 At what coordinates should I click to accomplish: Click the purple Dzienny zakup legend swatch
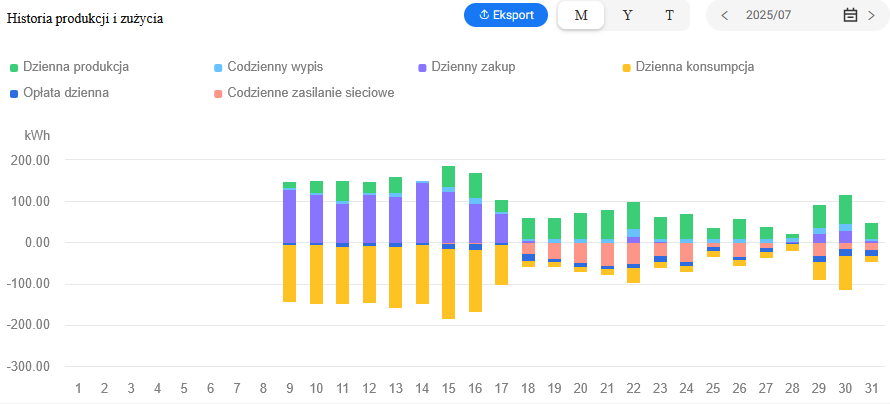pyautogui.click(x=422, y=68)
